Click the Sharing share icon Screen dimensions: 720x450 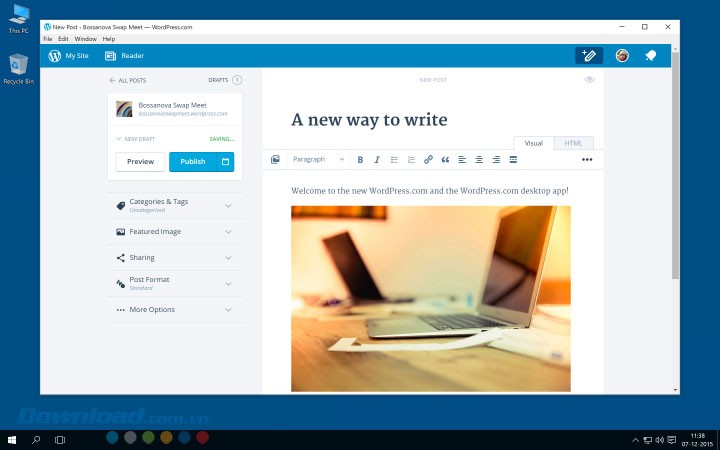[120, 258]
